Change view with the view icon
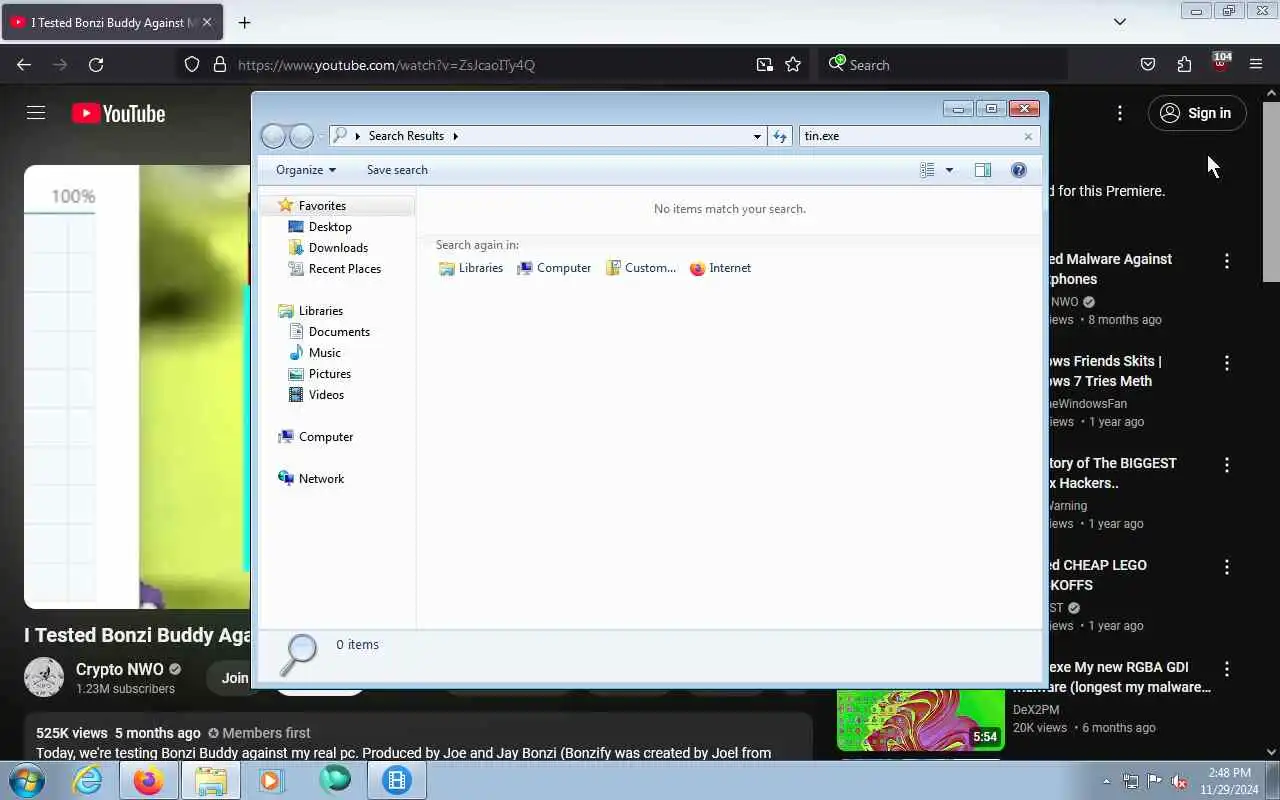Image resolution: width=1280 pixels, height=800 pixels. point(927,170)
